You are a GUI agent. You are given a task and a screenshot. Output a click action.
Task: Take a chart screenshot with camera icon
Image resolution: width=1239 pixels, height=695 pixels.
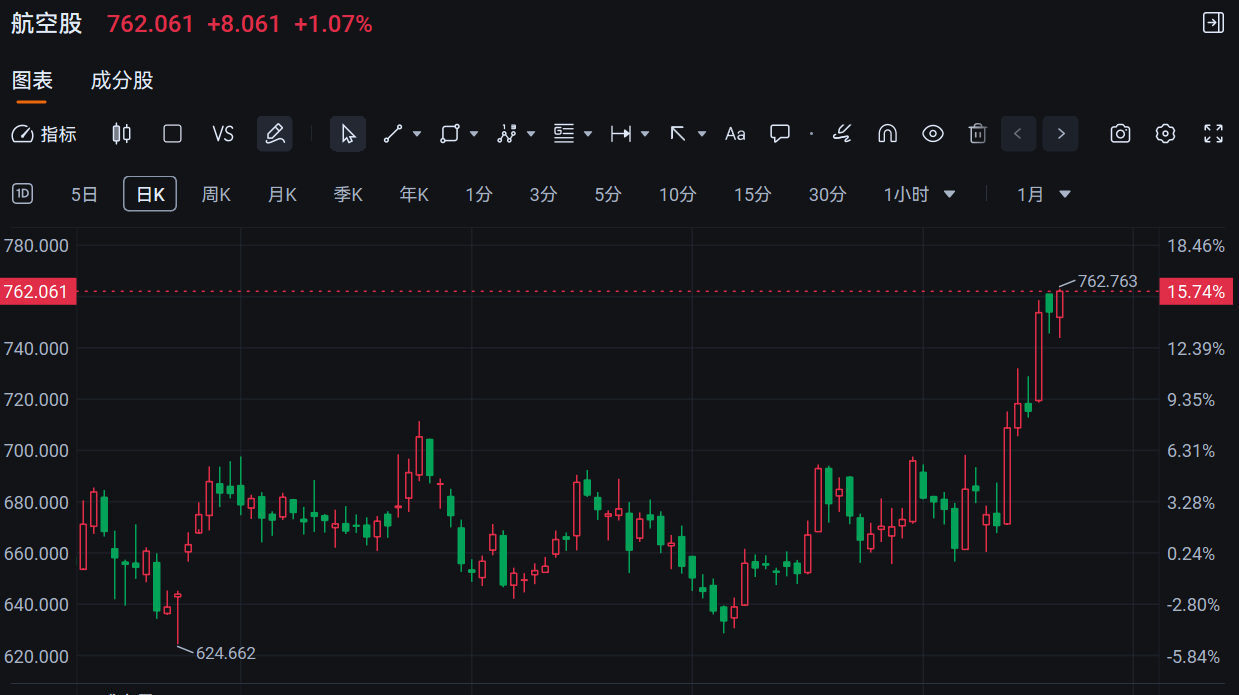(1121, 134)
